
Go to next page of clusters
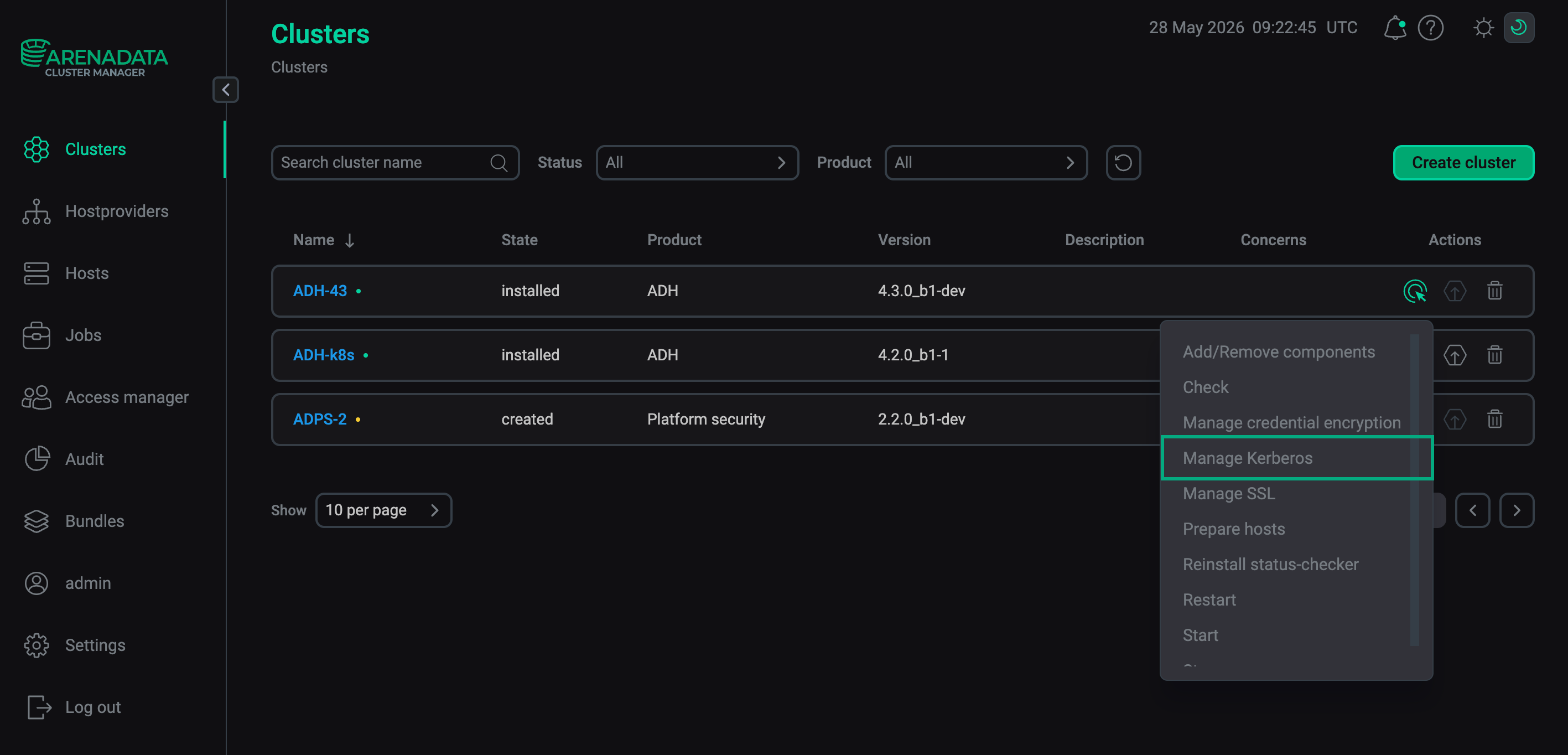pyautogui.click(x=1516, y=510)
